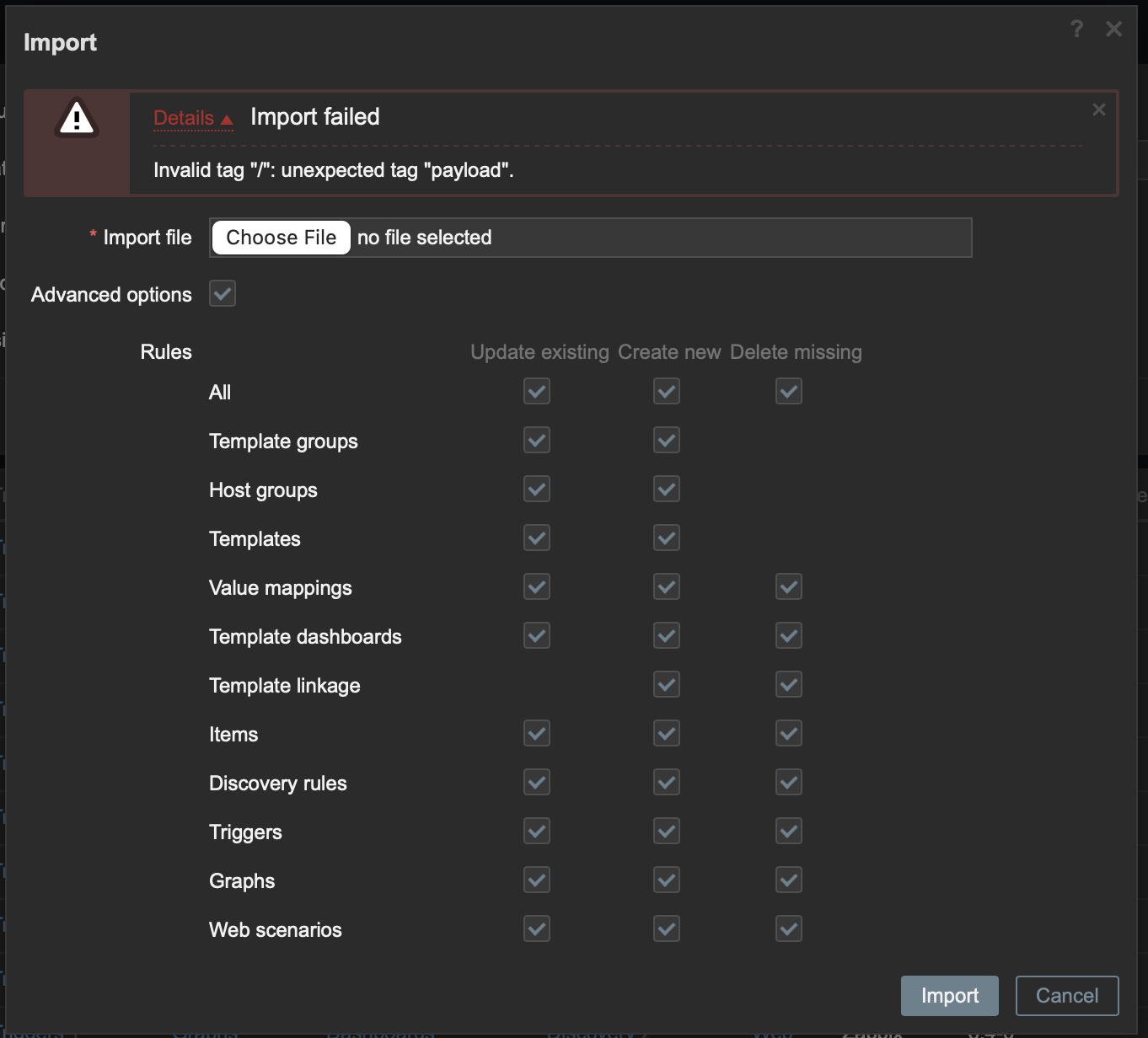
Task: Uncheck Delete missing for Web scenarios
Action: tap(789, 929)
